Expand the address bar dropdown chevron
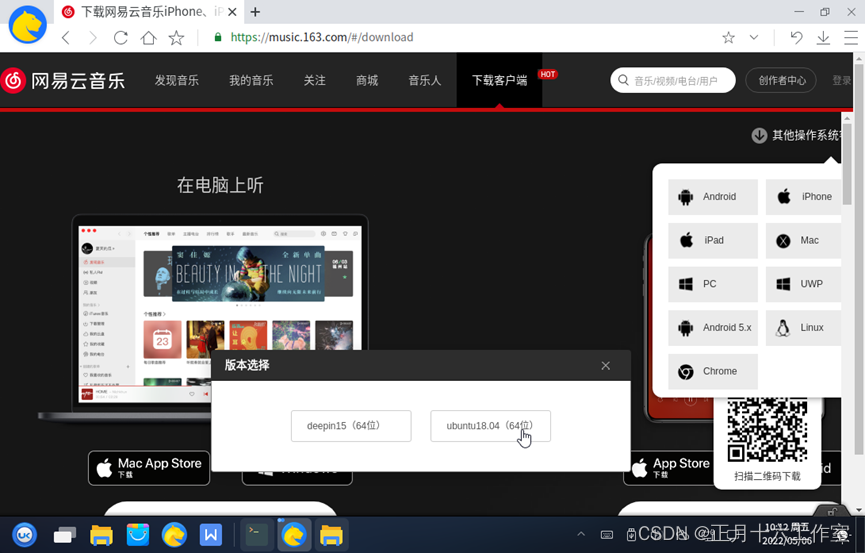The height and width of the screenshot is (553, 865). pos(754,38)
